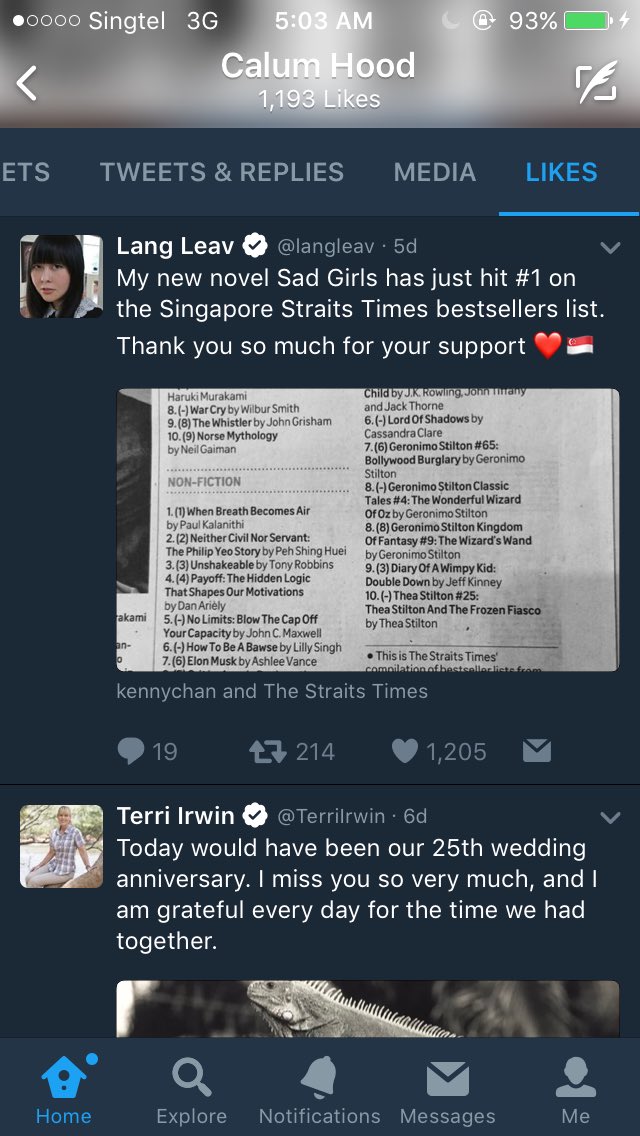This screenshot has height=1136, width=640.
Task: Open the bestsellers newspaper photo
Action: (x=367, y=530)
